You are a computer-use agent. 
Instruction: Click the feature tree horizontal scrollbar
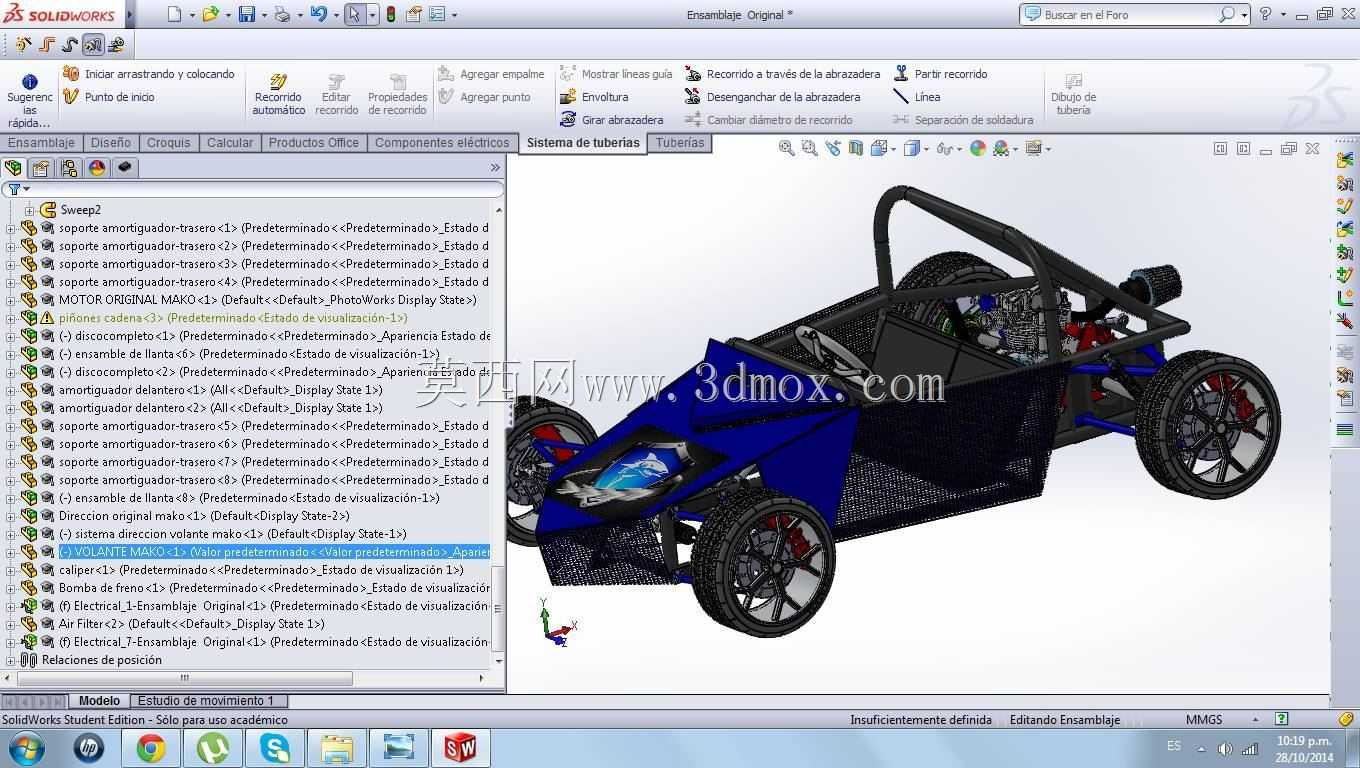(x=184, y=678)
